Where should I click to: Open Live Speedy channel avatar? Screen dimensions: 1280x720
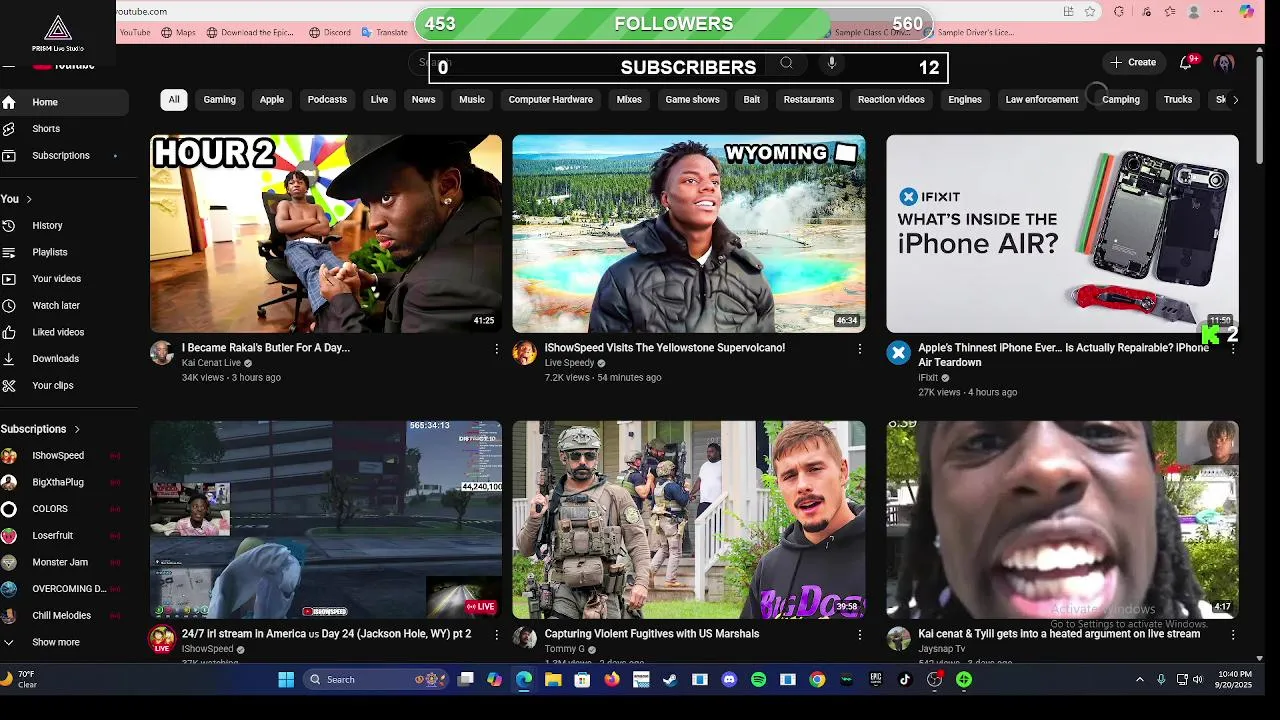[524, 352]
